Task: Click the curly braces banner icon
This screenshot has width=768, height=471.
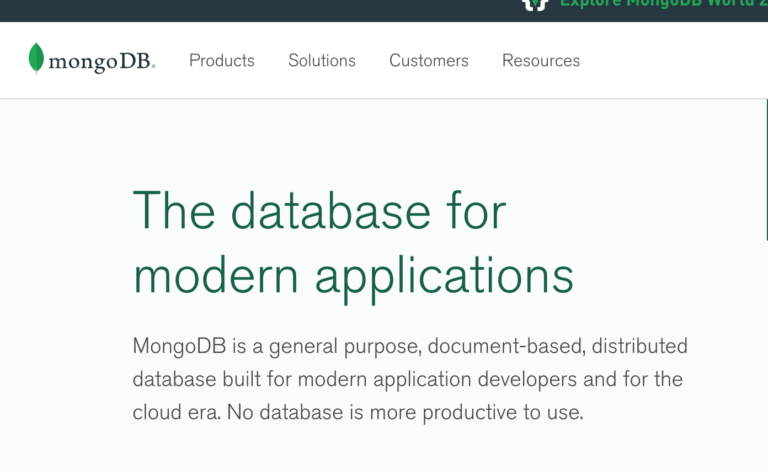Action: [535, 4]
